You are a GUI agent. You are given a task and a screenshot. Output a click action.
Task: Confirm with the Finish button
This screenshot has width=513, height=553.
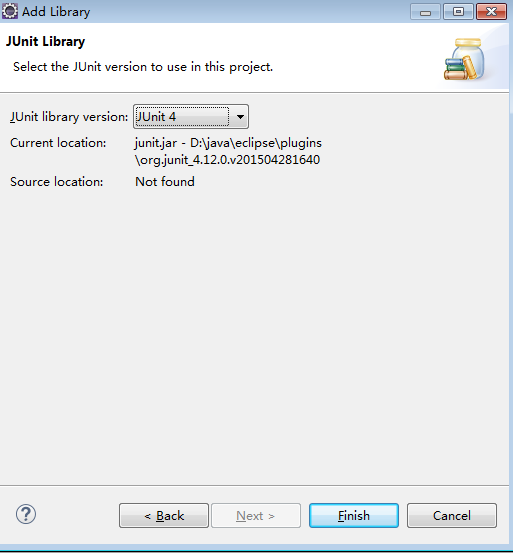[x=354, y=516]
